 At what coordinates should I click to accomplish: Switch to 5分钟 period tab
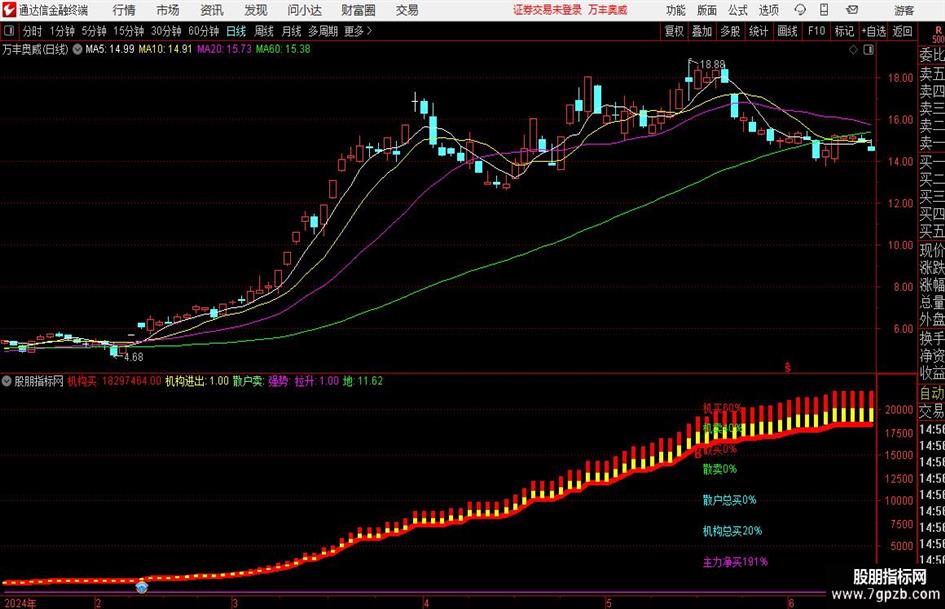click(x=94, y=31)
